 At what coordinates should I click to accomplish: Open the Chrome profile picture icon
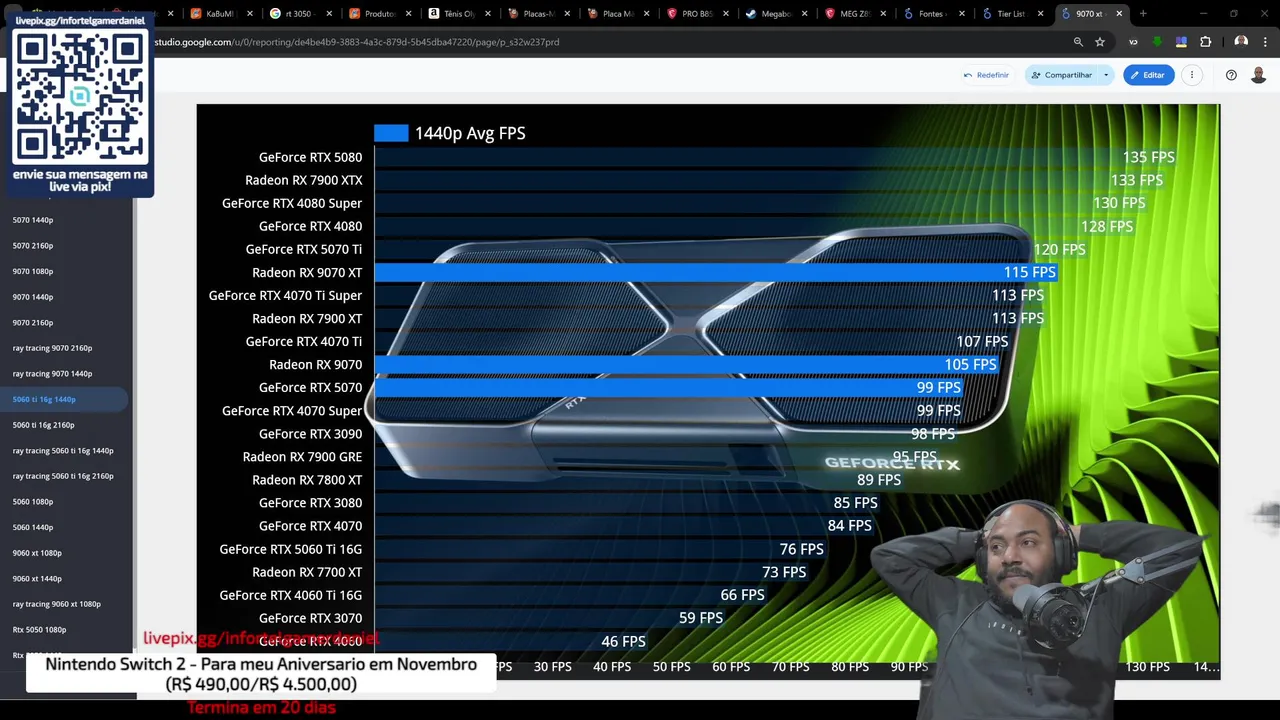pos(1241,42)
